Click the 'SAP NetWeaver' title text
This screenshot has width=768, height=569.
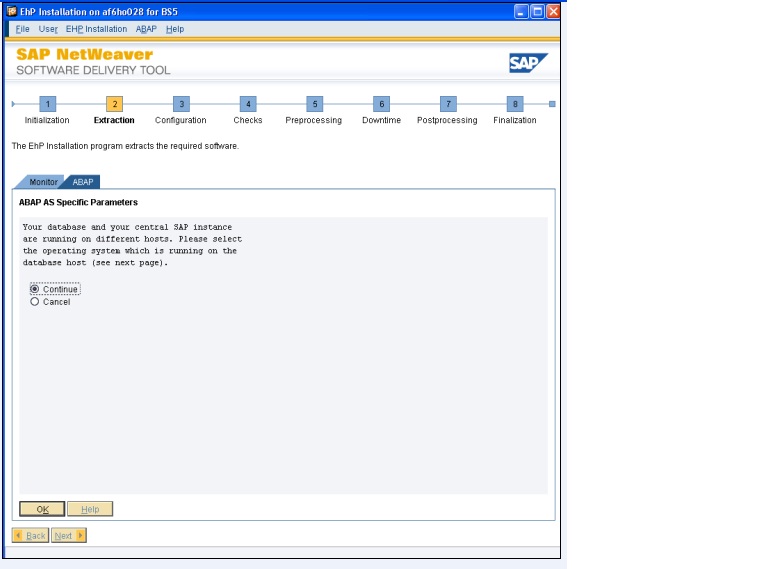(x=84, y=54)
